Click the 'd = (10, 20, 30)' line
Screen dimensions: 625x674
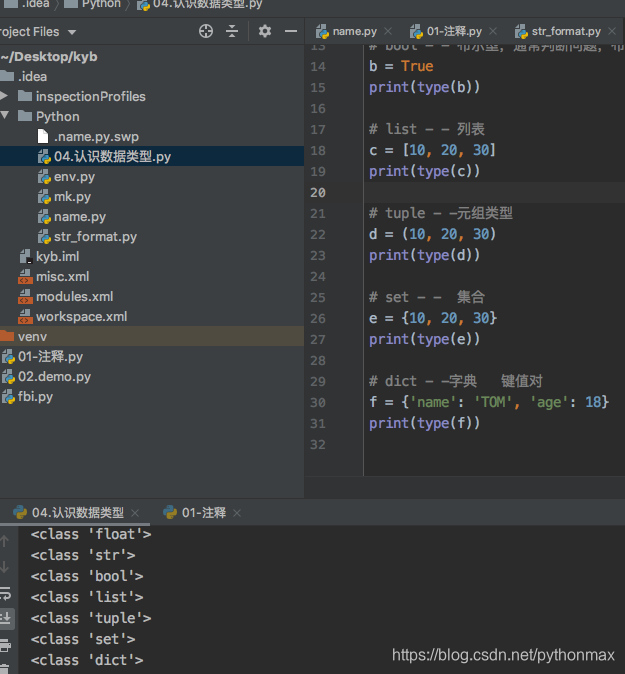point(432,234)
